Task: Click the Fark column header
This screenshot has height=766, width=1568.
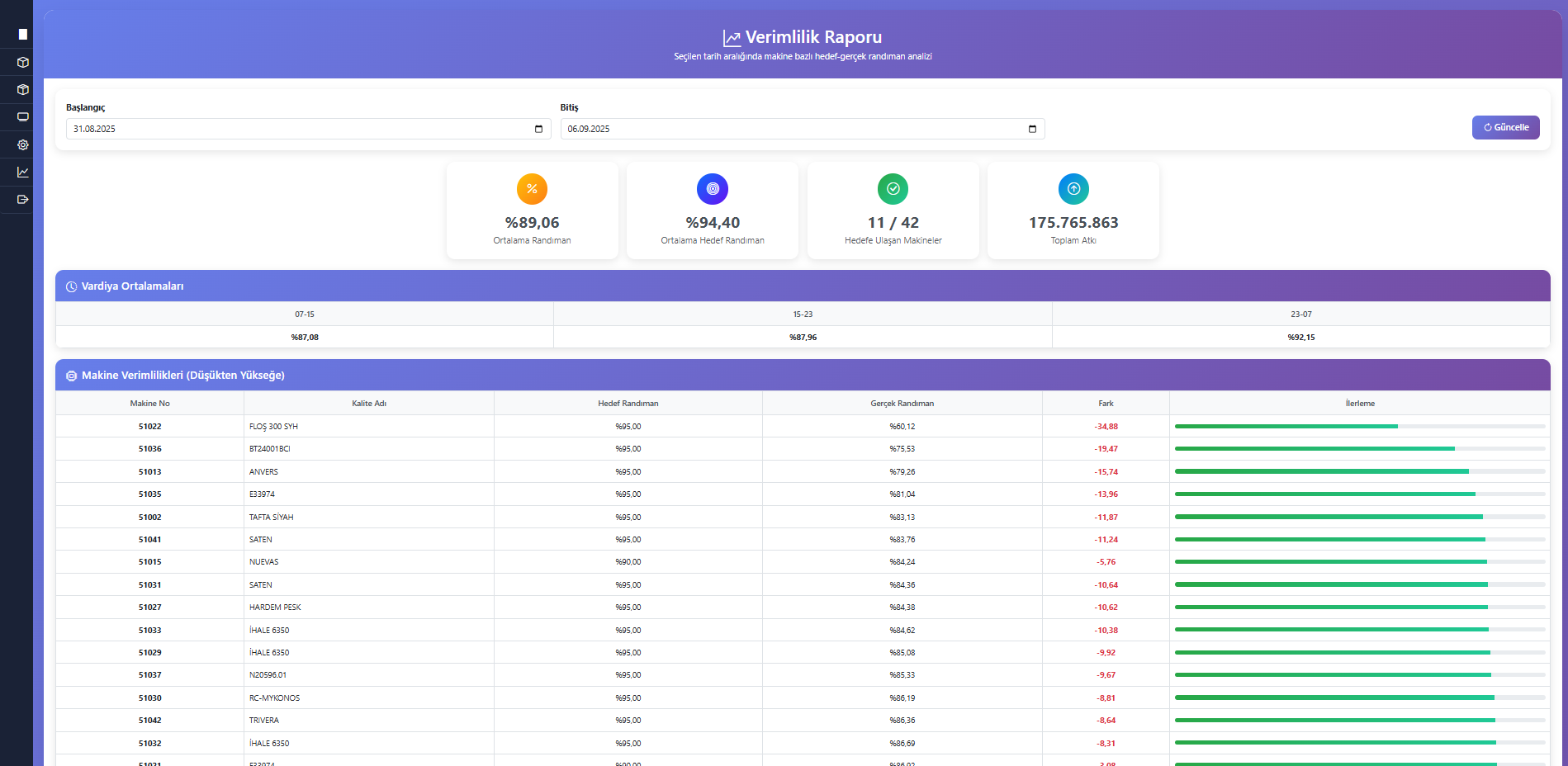Action: (1106, 404)
